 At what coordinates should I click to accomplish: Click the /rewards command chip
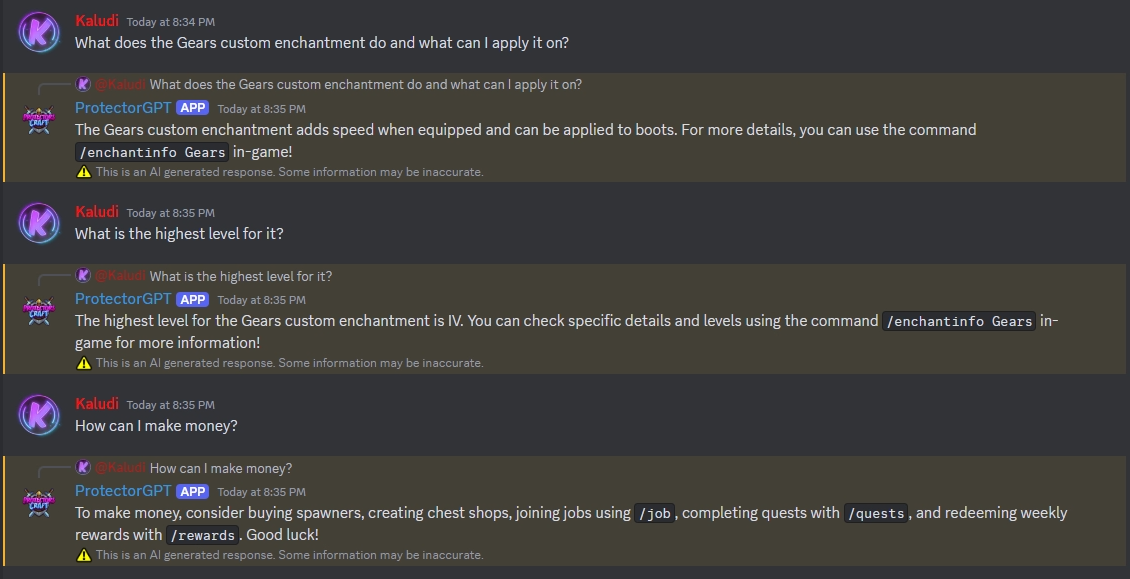click(203, 535)
